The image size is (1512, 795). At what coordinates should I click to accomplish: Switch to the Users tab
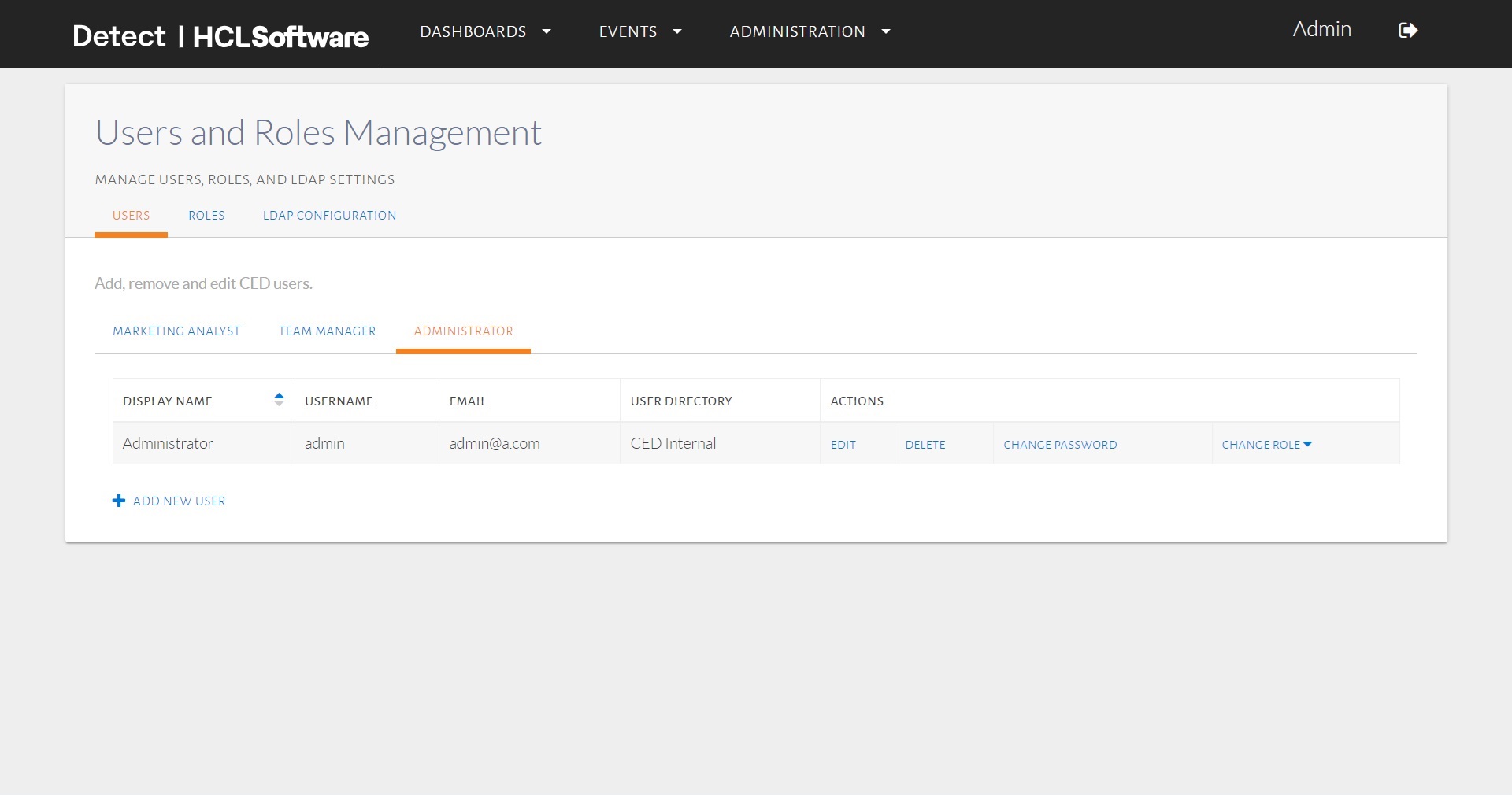(131, 216)
